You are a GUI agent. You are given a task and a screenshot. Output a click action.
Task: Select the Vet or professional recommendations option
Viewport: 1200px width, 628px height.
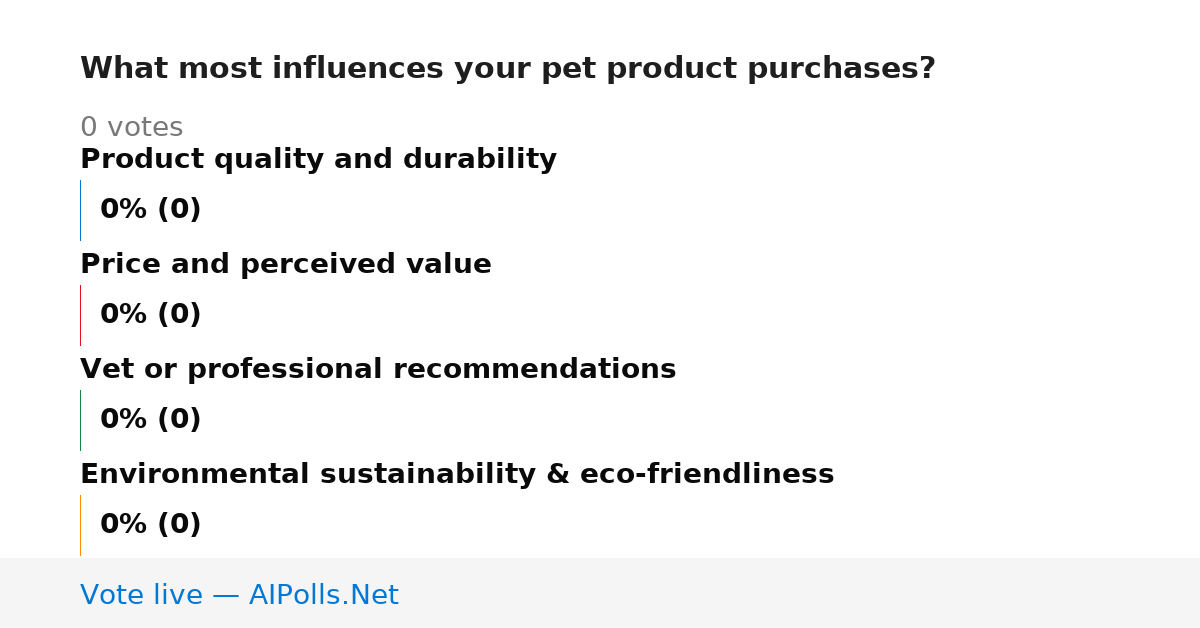[x=378, y=370]
